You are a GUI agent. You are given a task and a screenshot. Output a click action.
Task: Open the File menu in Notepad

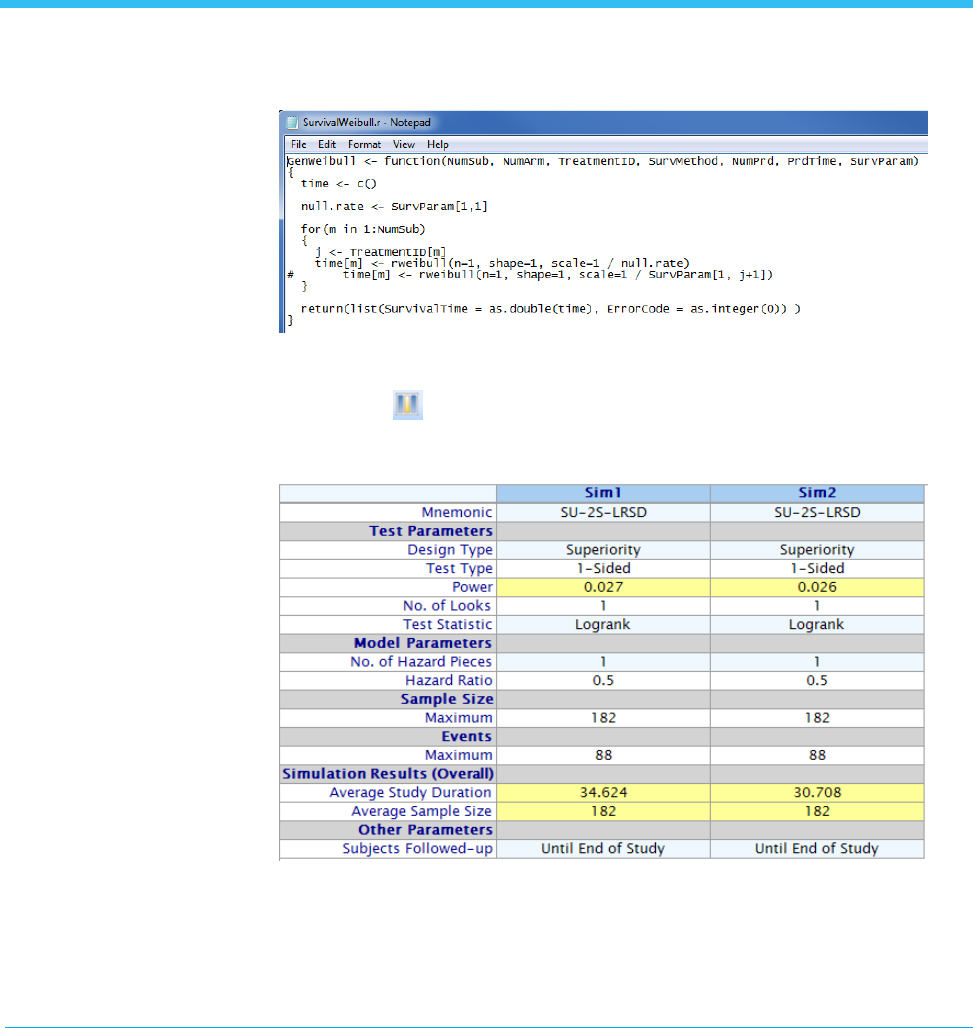tap(298, 144)
